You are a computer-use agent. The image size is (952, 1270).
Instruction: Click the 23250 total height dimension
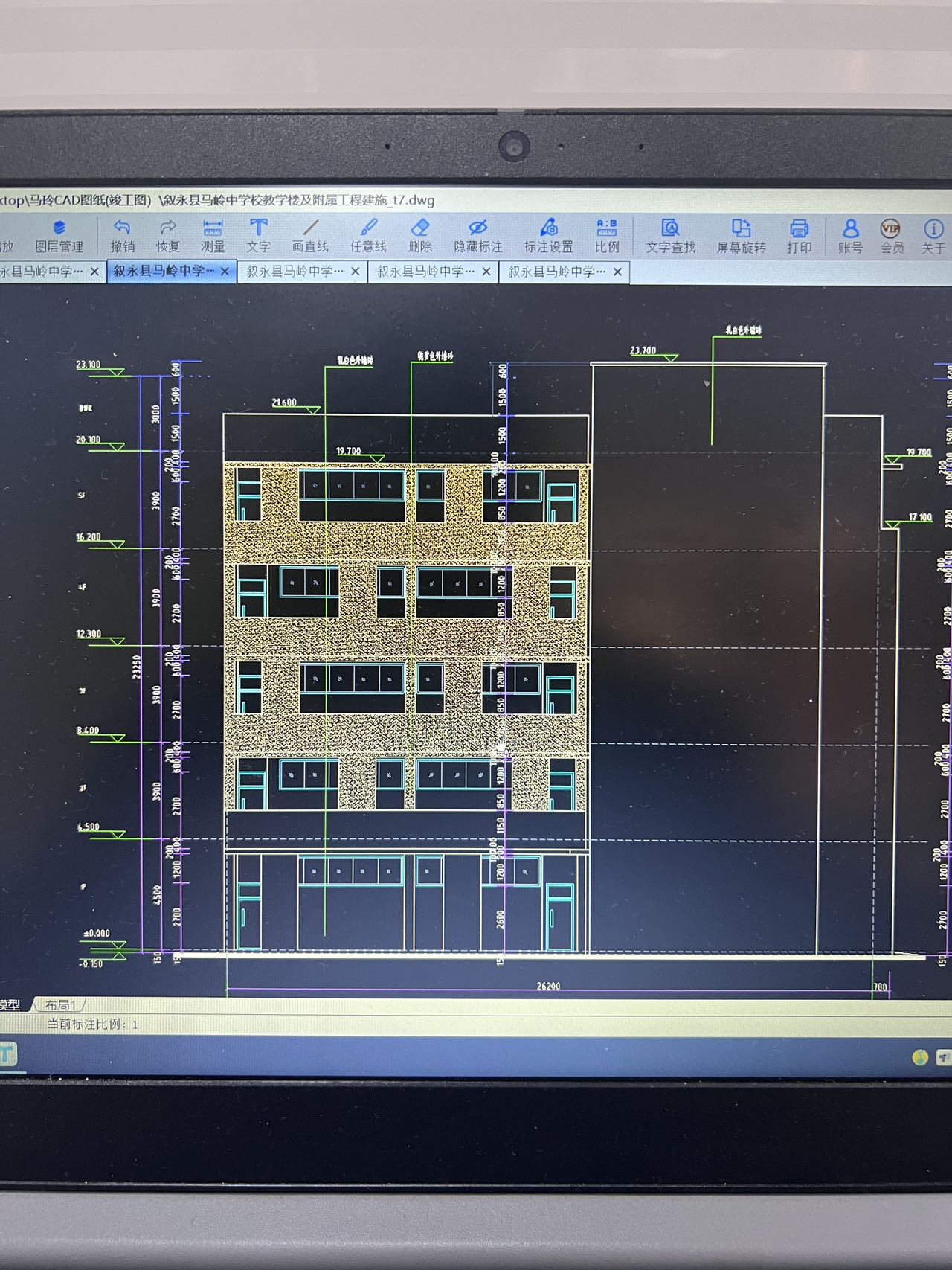pyautogui.click(x=136, y=666)
